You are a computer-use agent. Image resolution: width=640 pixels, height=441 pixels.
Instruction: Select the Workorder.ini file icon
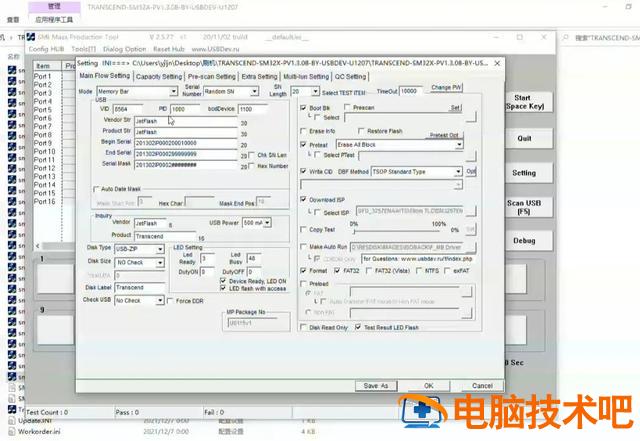click(x=11, y=431)
